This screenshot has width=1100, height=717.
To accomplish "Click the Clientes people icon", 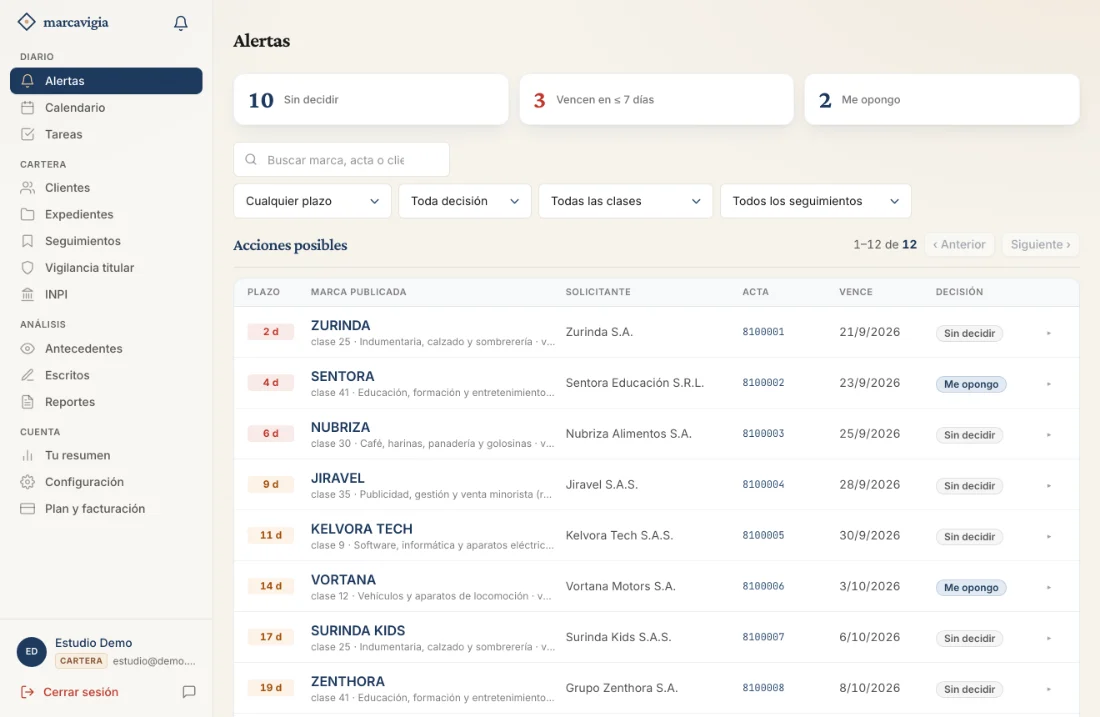I will click(x=27, y=187).
